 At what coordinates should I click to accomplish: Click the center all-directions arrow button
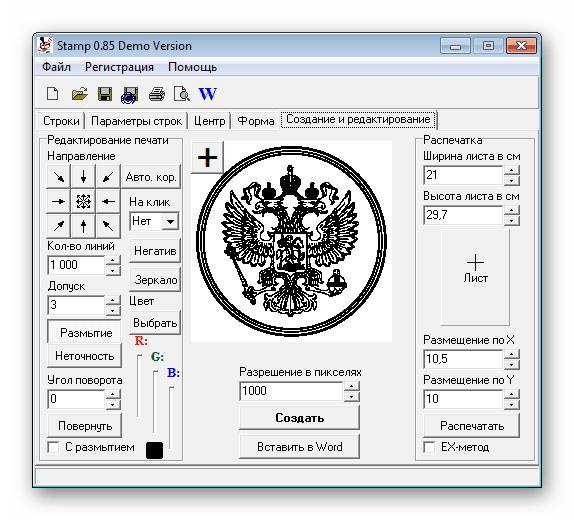pos(83,201)
